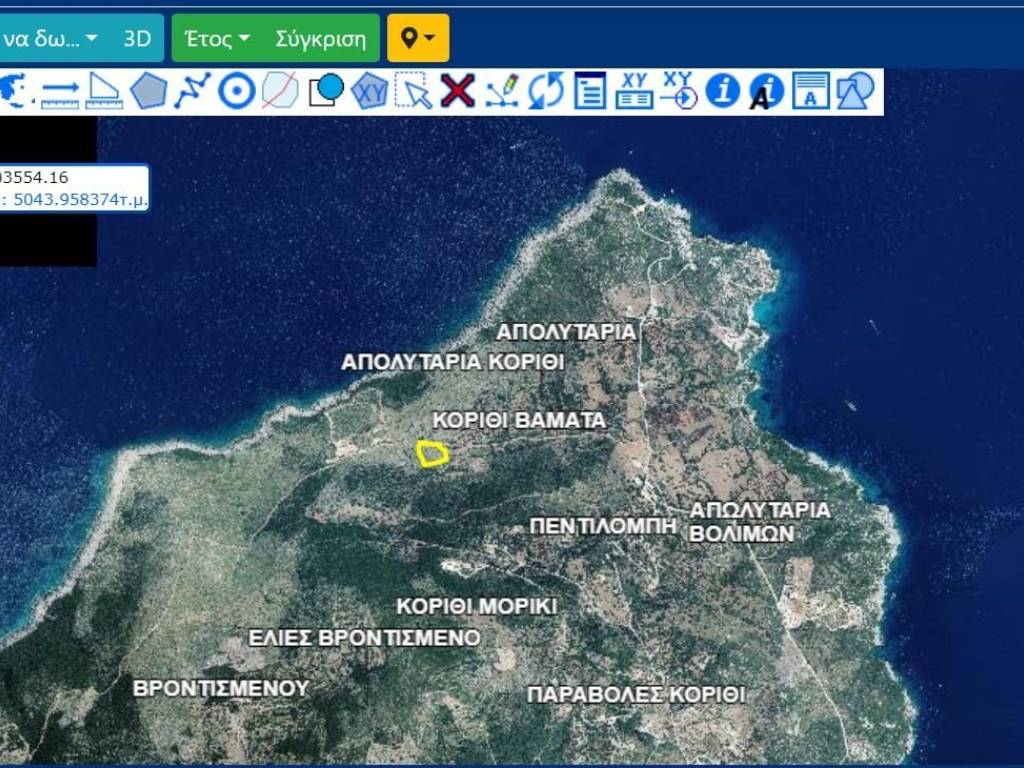This screenshot has height=768, width=1024.
Task: Choose the draw polyline tool
Action: click(192, 91)
